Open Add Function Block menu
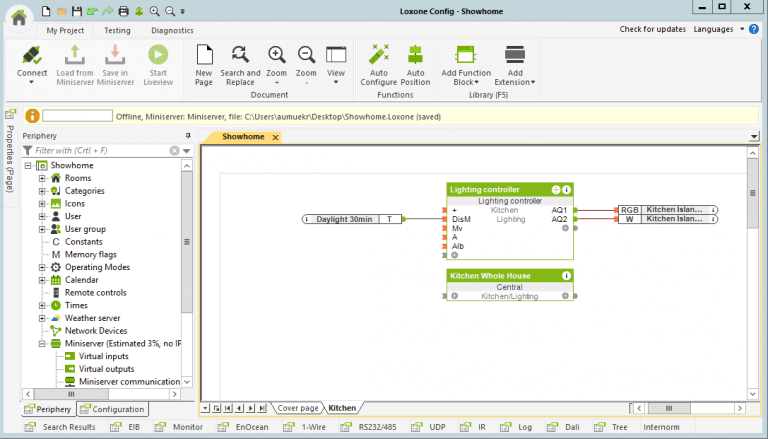 point(465,56)
